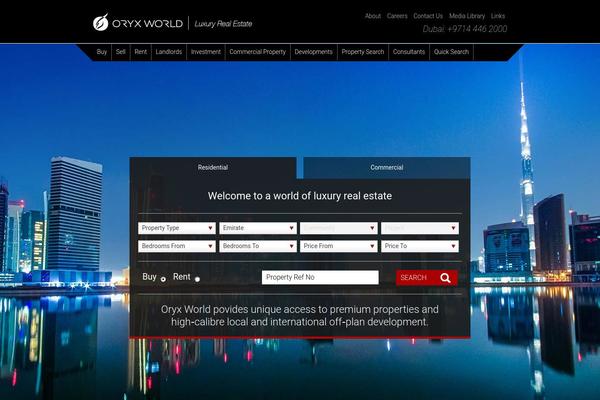This screenshot has width=600, height=400.
Task: Click the Property Ref No input field
Action: (x=320, y=278)
